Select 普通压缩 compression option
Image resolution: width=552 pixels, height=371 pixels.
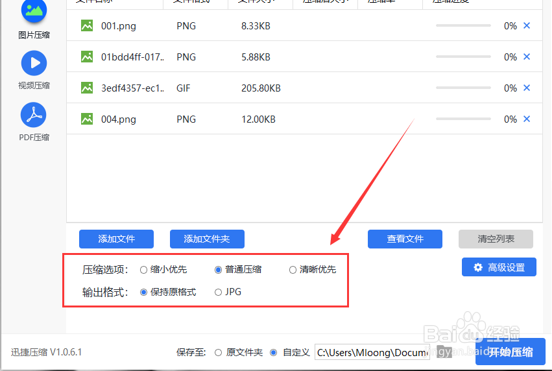tap(218, 270)
